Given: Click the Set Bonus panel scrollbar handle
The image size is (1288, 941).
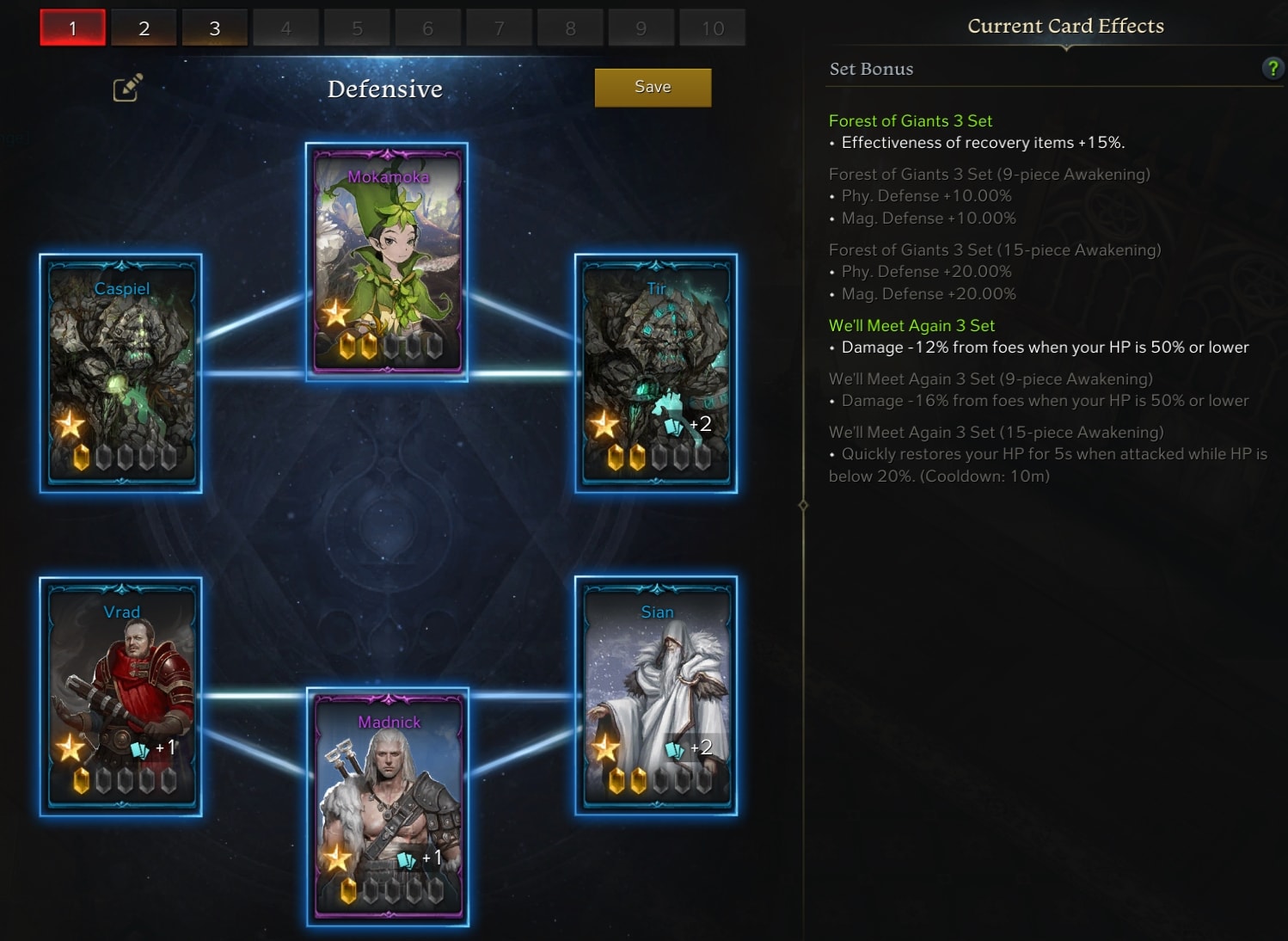Looking at the screenshot, I should 803,505.
